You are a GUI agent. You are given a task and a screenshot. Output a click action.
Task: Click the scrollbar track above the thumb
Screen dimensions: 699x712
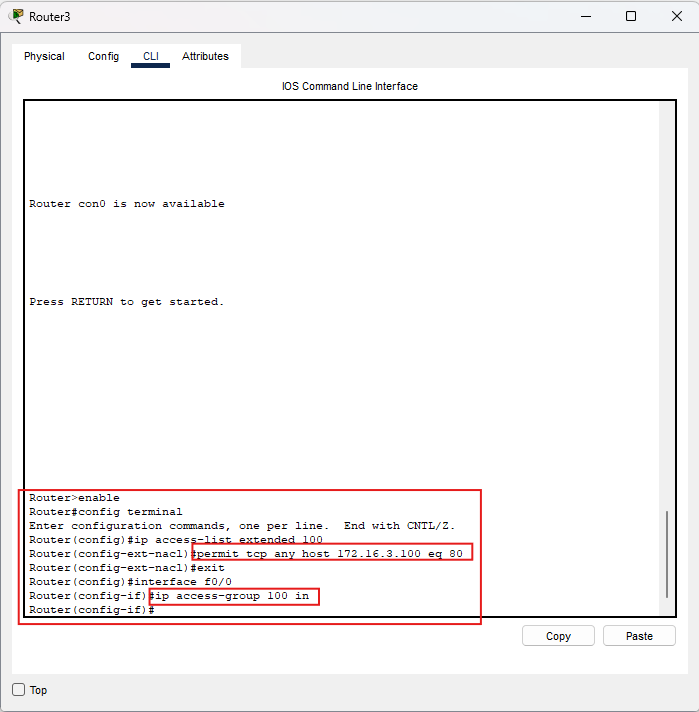tap(668, 300)
